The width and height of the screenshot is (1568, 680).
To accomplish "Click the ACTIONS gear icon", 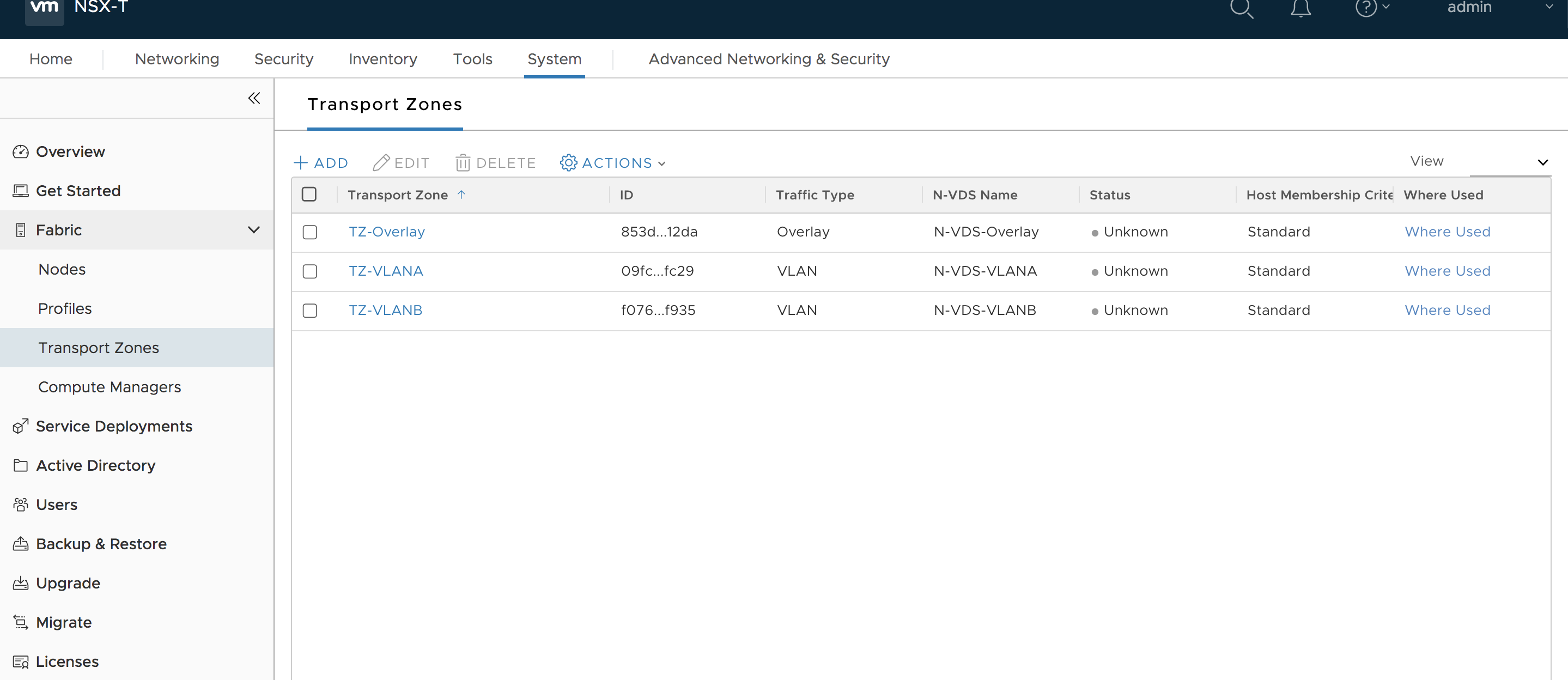I will pyautogui.click(x=568, y=163).
